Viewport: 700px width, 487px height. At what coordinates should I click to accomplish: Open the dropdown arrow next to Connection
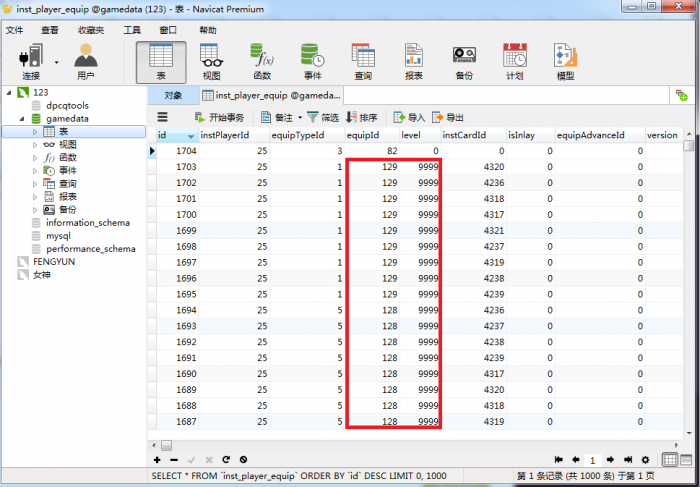(57, 62)
